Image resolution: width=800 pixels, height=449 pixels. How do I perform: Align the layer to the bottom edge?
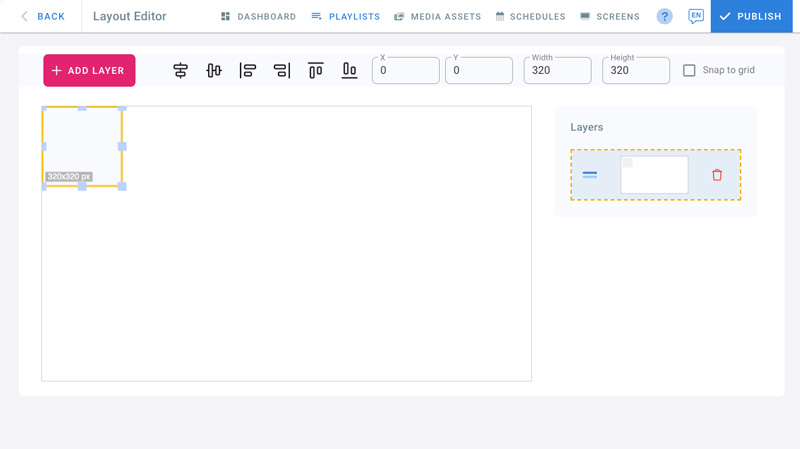pos(349,71)
